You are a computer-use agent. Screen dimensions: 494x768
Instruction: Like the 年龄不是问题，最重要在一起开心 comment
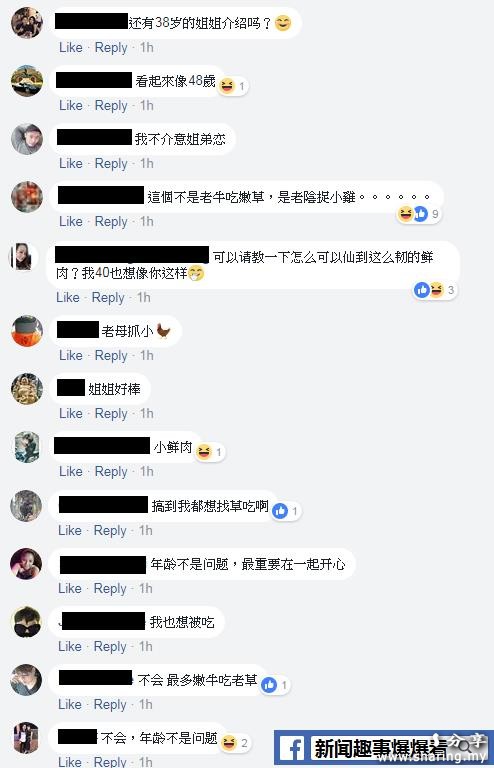pyautogui.click(x=70, y=588)
